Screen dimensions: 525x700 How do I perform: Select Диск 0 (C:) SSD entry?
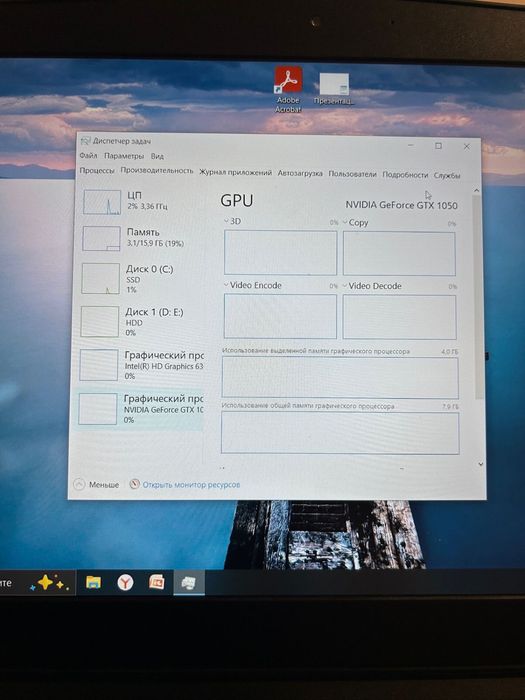point(141,279)
